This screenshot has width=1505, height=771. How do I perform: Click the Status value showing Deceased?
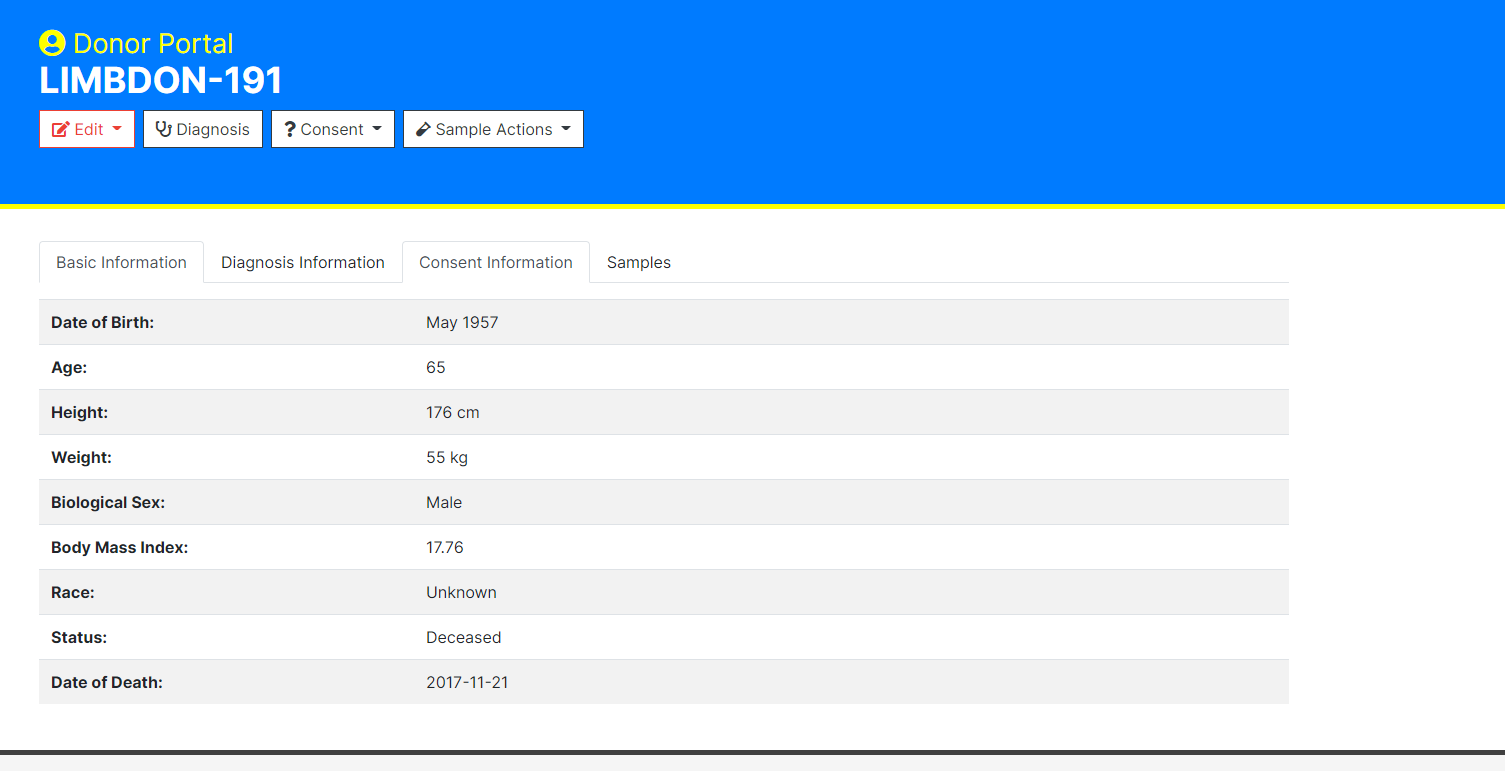point(464,637)
